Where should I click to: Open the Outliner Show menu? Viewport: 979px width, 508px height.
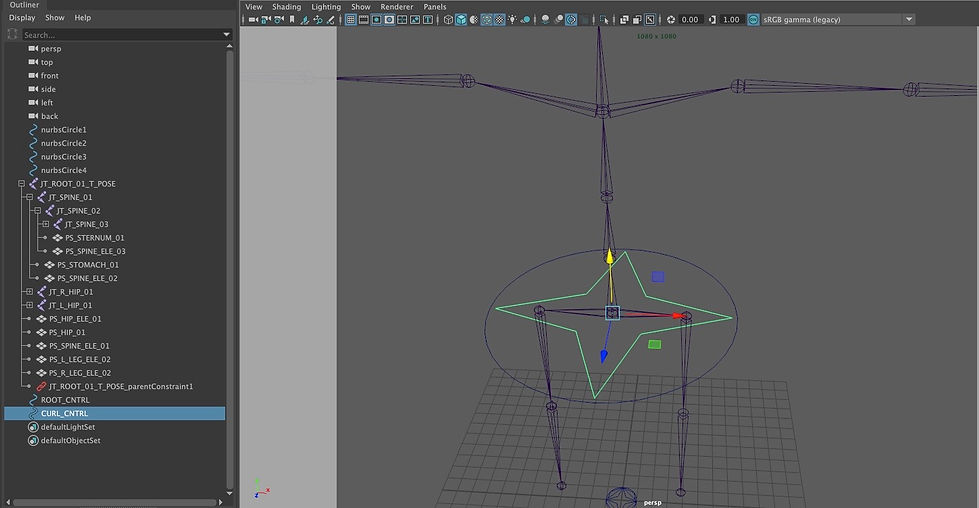pos(54,17)
